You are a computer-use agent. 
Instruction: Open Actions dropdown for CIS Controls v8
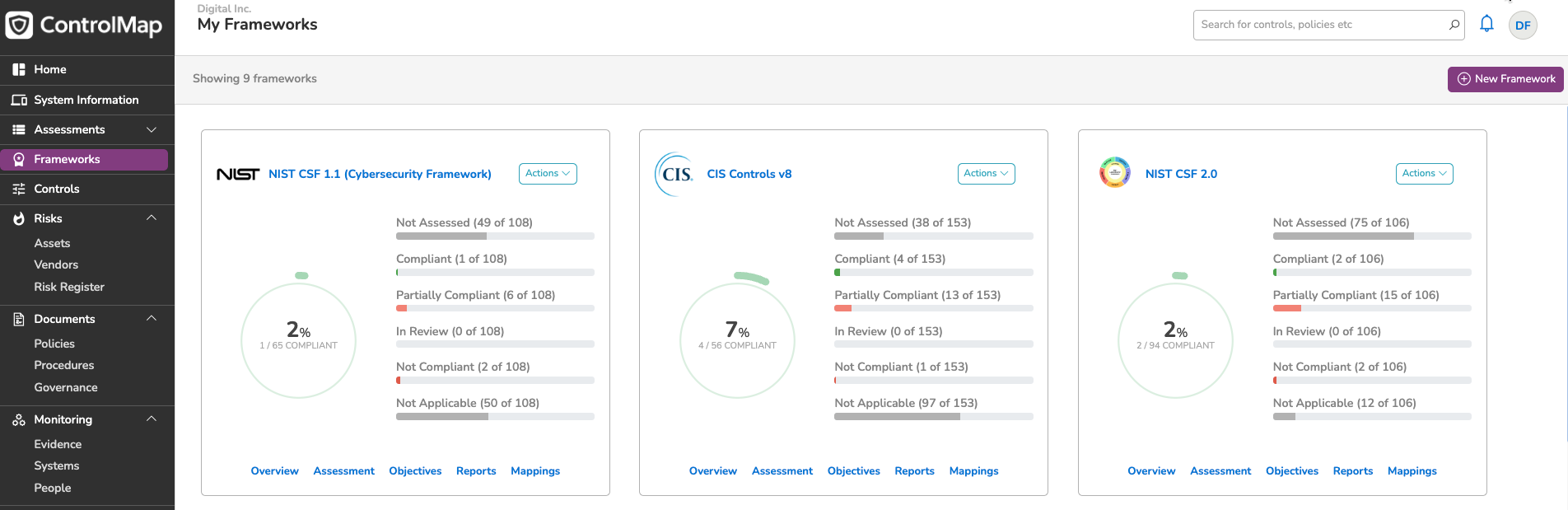986,174
